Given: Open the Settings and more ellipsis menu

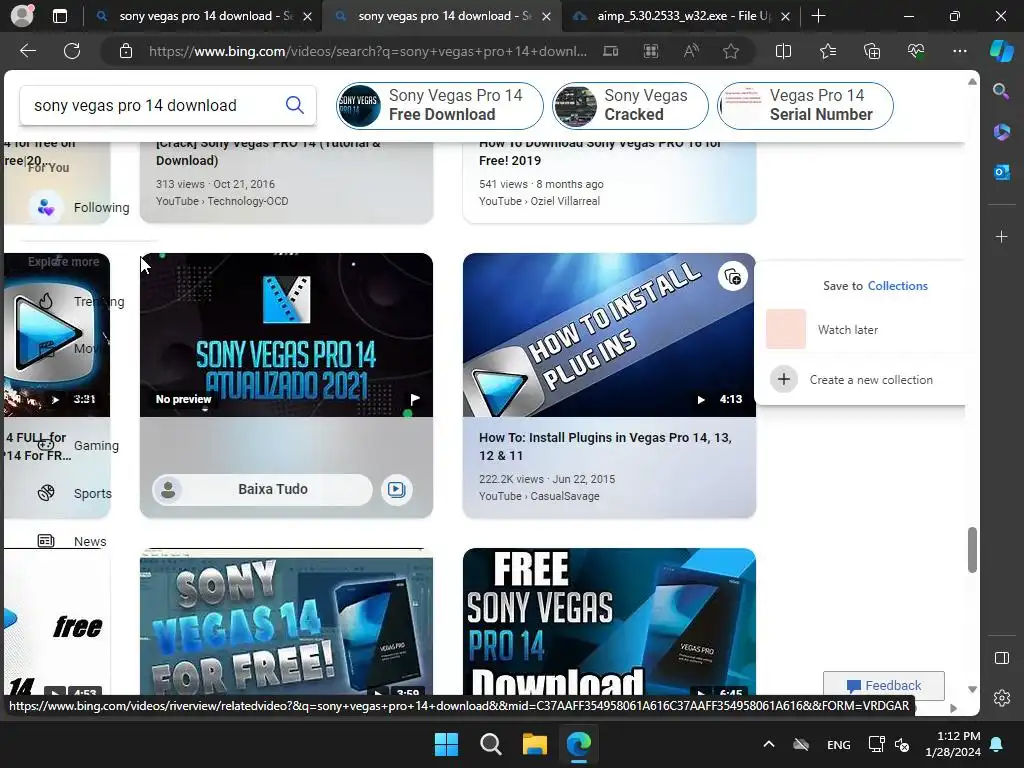Looking at the screenshot, I should (x=959, y=51).
